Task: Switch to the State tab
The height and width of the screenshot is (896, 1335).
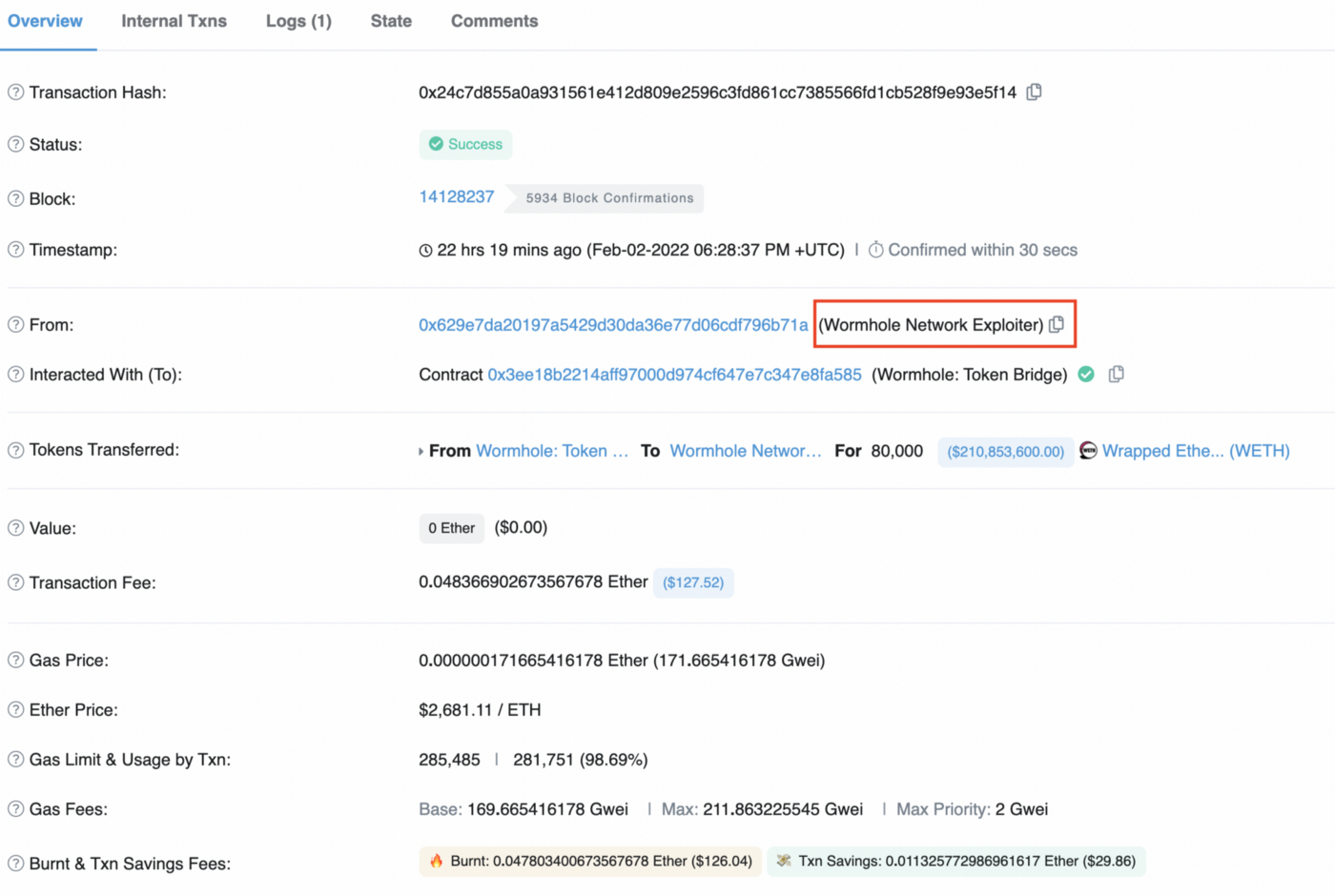Action: click(391, 21)
